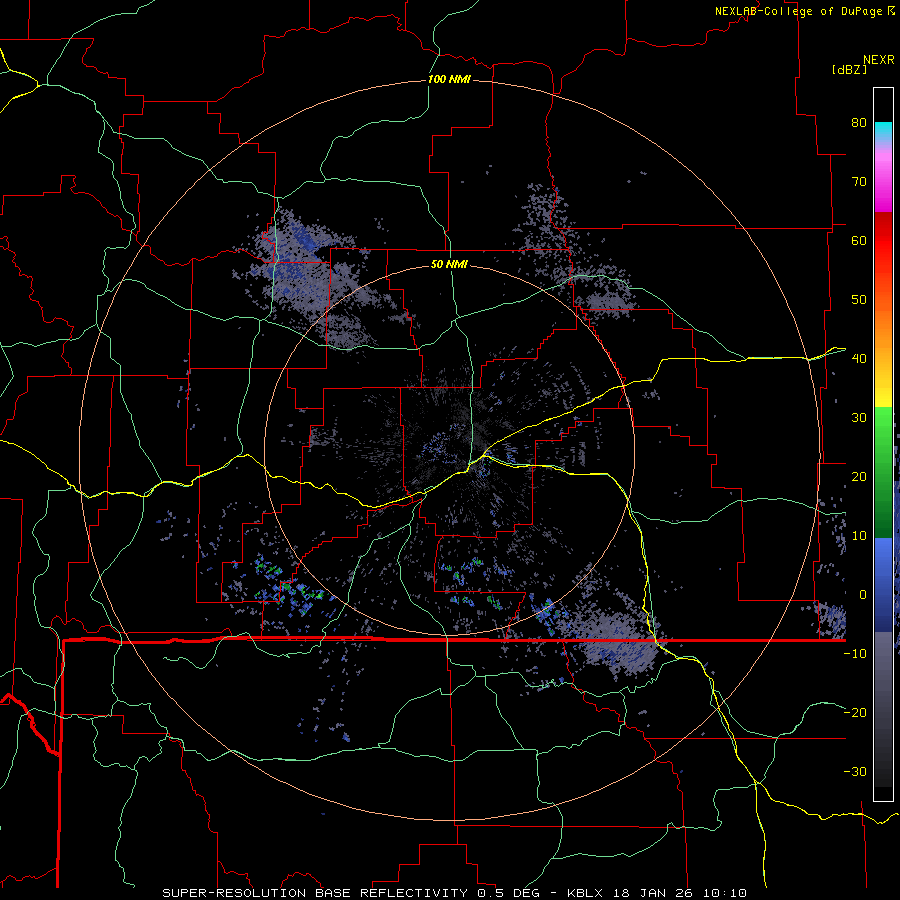Click the '[dBZ]' units label
The image size is (900, 900).
pyautogui.click(x=849, y=69)
